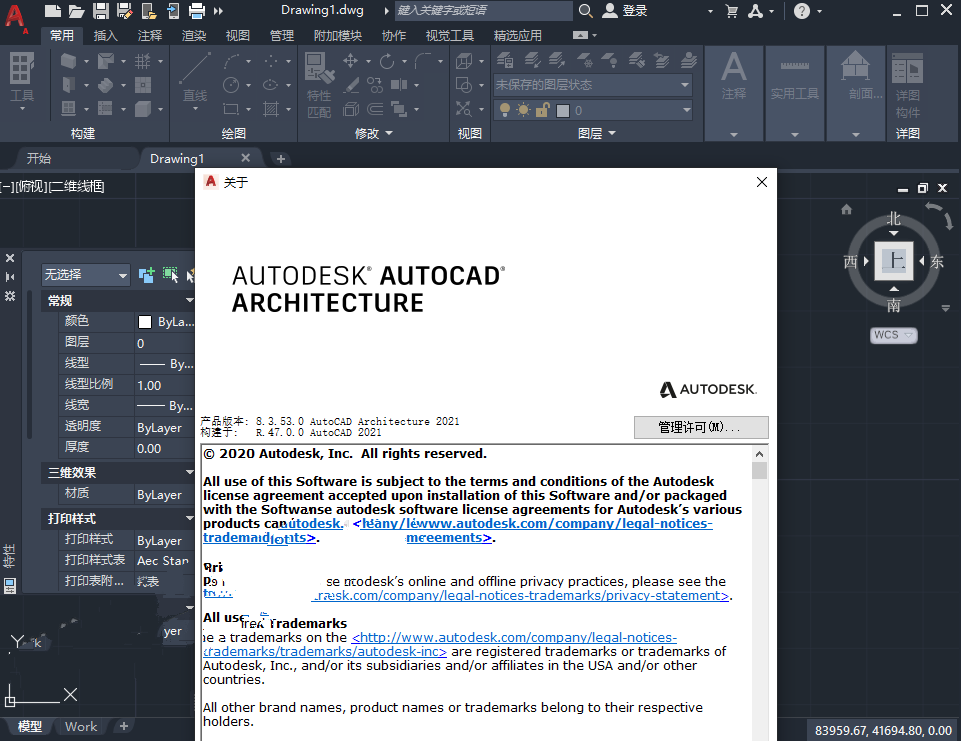The width and height of the screenshot is (961, 741).
Task: Click the Quick Select icon in Properties palette
Action: click(x=192, y=275)
